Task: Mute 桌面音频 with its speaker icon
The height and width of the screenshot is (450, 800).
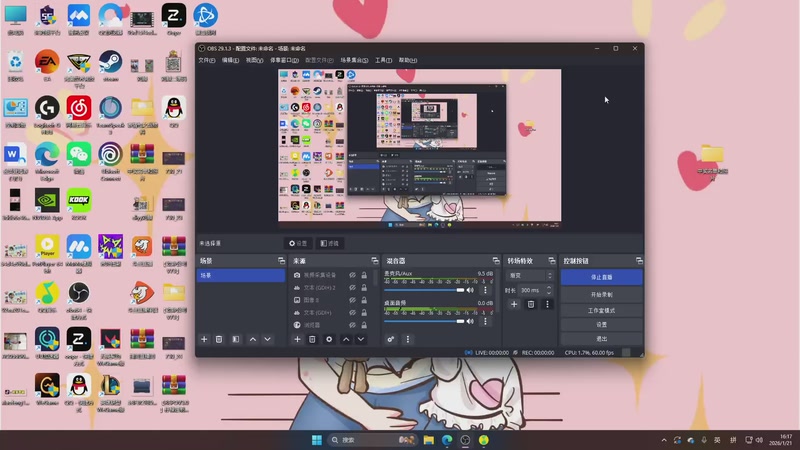Action: 470,321
